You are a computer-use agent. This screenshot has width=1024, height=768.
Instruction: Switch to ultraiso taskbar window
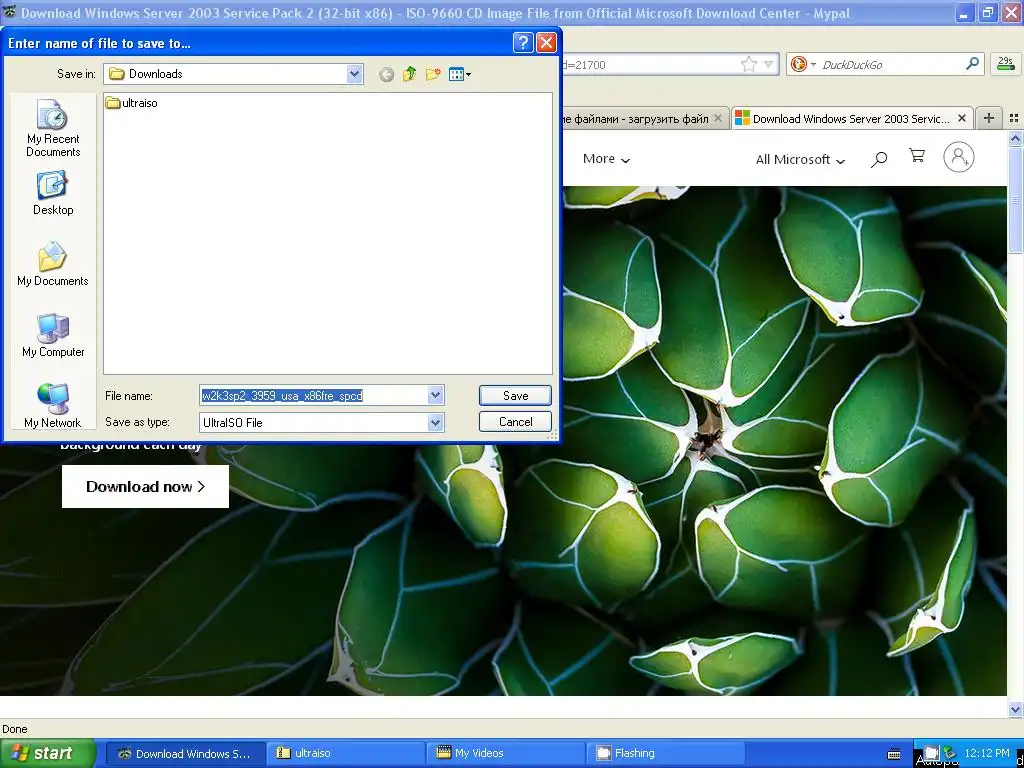pyautogui.click(x=345, y=753)
